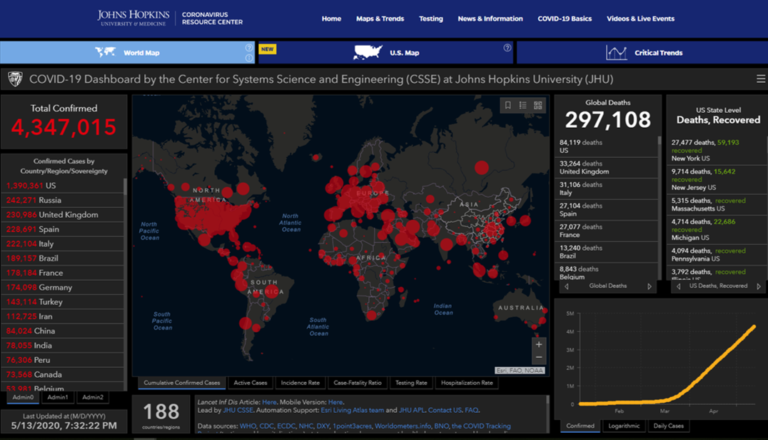Select the Admin1 list tab
Viewport: 768px width, 440px height.
(58, 397)
